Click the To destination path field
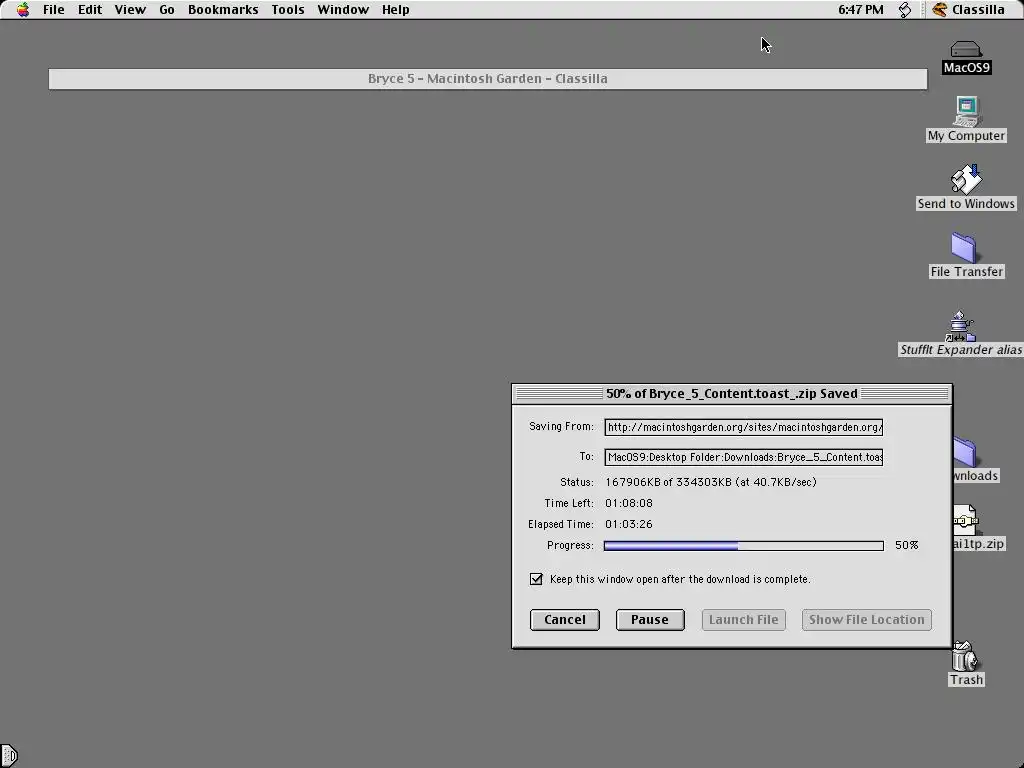Image resolution: width=1024 pixels, height=768 pixels. 743,457
